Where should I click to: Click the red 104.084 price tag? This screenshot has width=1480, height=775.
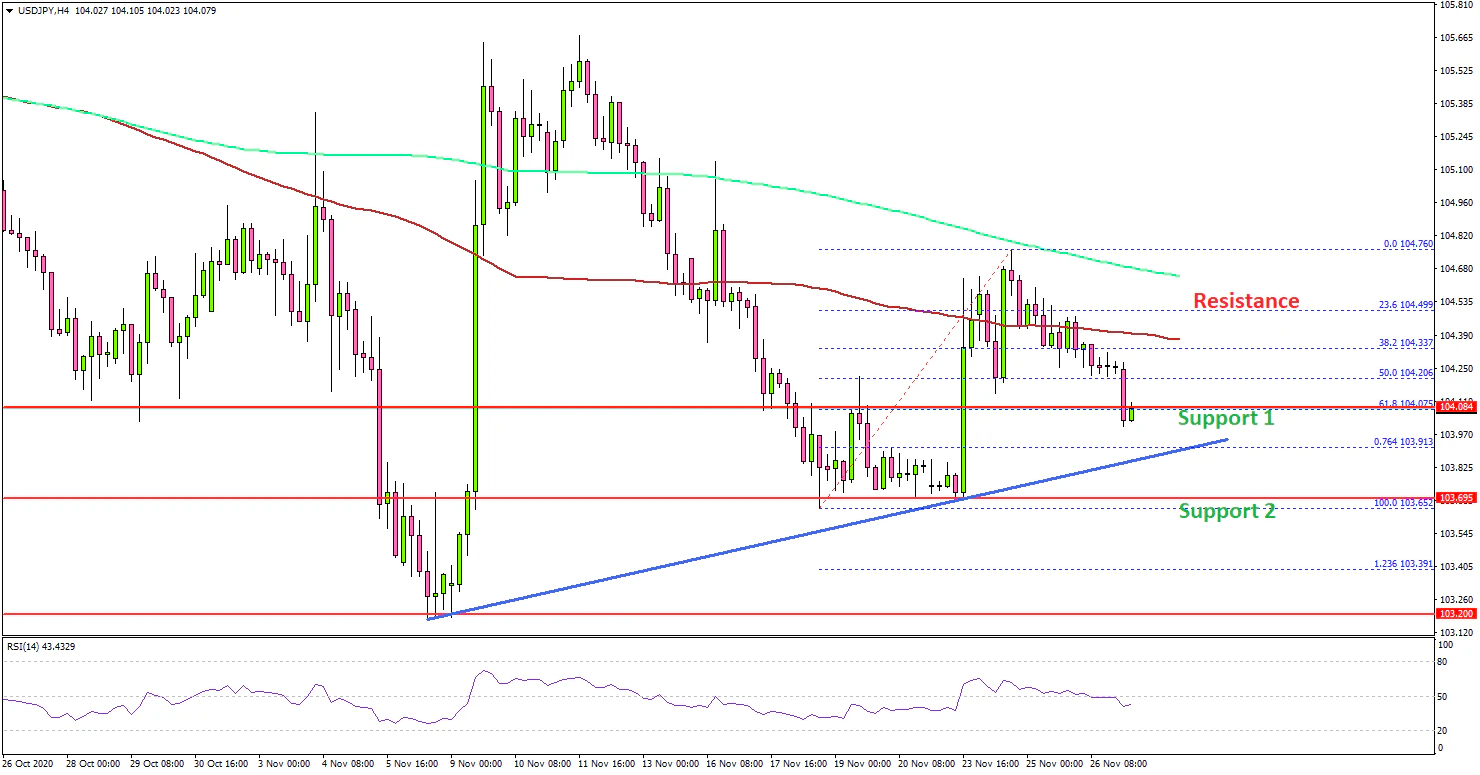tap(1453, 407)
